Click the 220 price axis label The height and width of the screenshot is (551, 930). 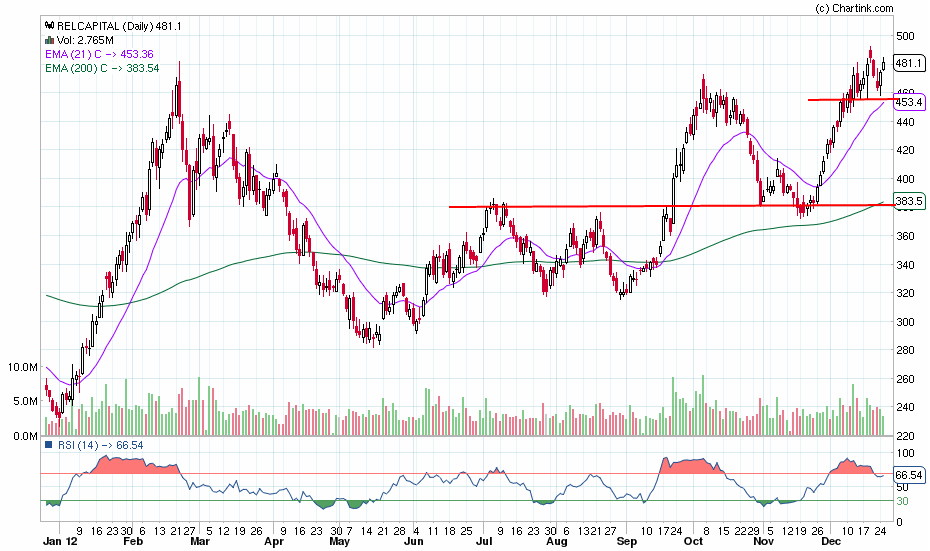905,436
